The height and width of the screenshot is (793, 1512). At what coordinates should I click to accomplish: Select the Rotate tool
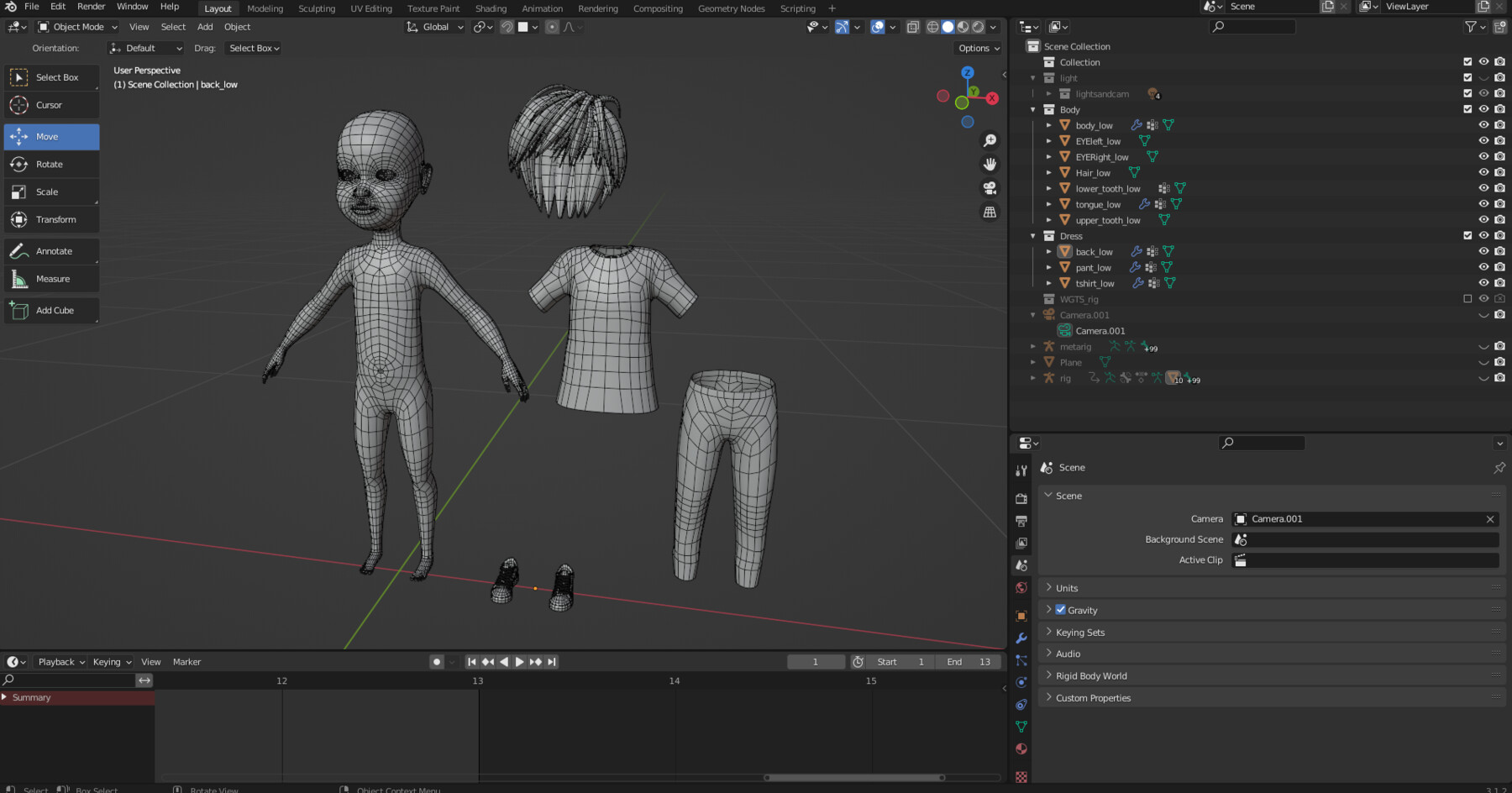[50, 164]
